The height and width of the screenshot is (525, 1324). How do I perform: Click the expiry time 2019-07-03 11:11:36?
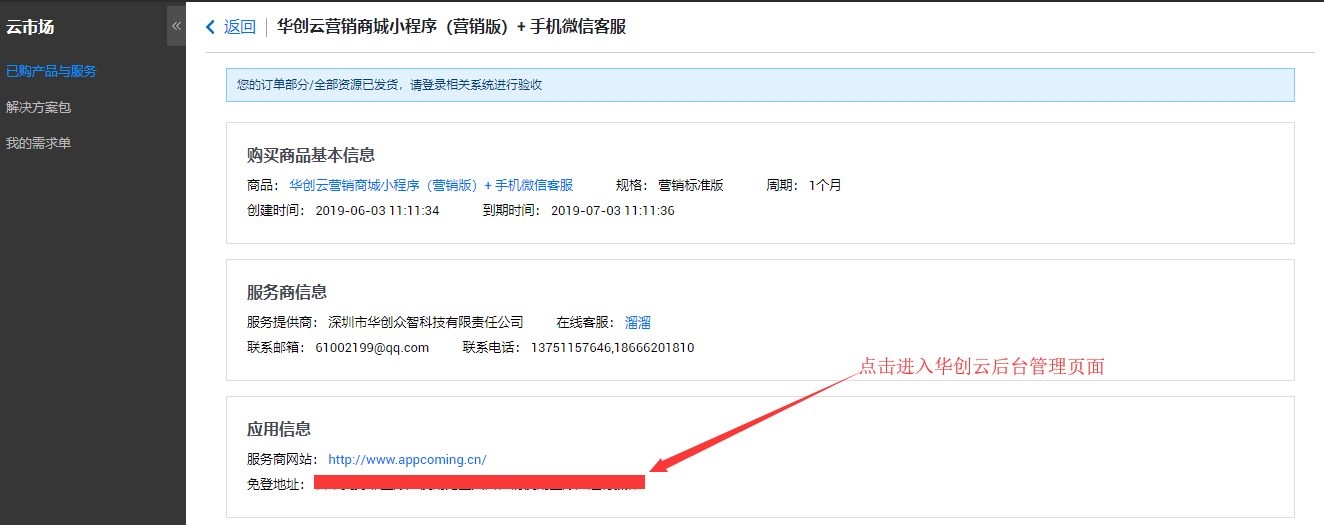[x=613, y=211]
